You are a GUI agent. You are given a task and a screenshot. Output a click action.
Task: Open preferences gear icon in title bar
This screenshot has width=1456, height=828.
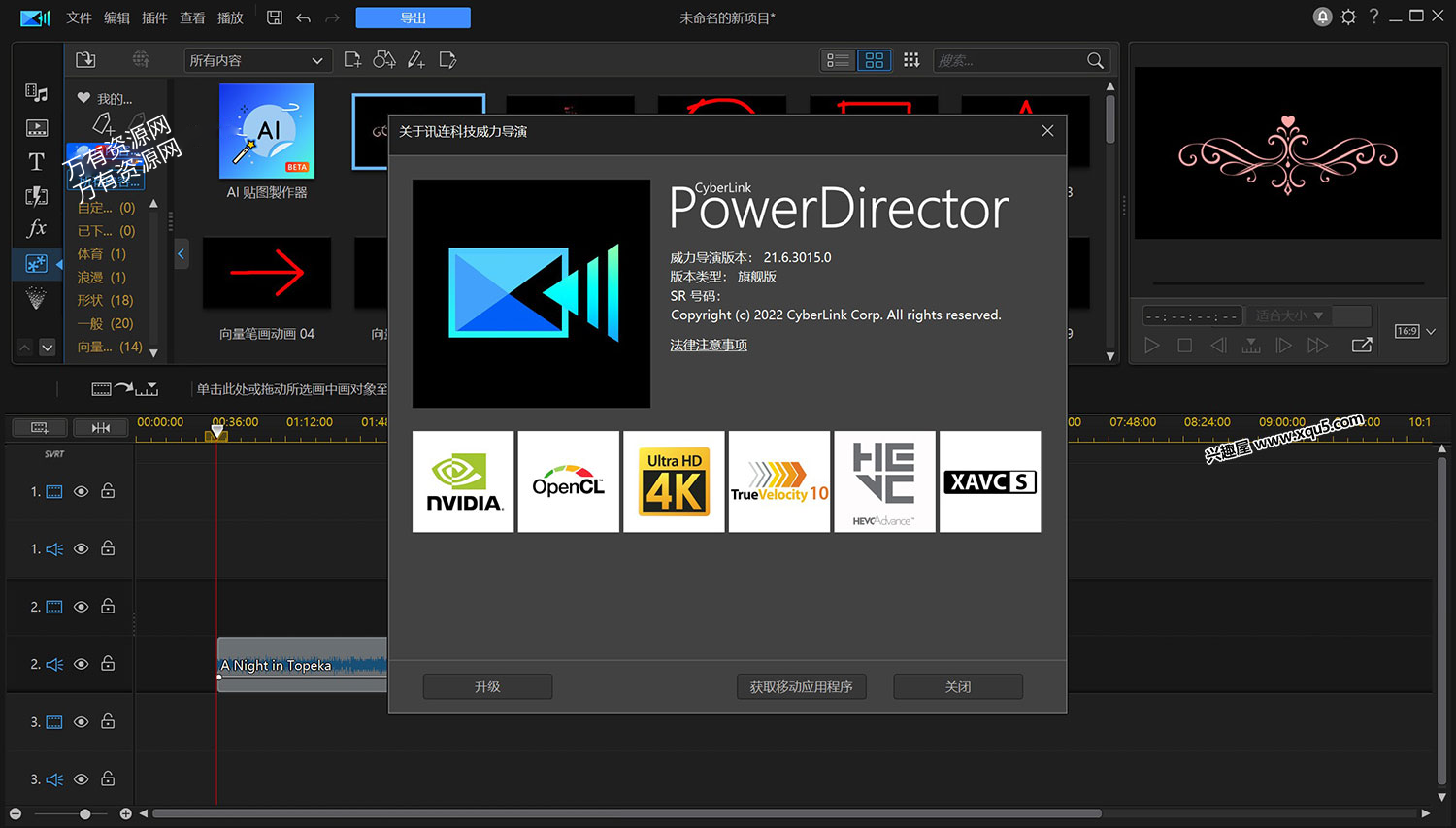(x=1348, y=17)
